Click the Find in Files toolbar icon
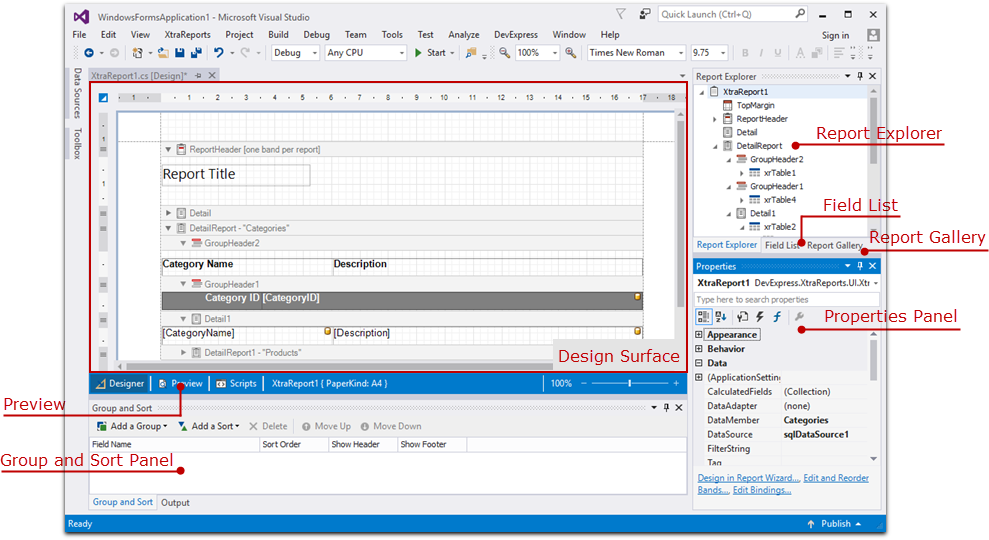This screenshot has height=540, width=989. click(471, 53)
